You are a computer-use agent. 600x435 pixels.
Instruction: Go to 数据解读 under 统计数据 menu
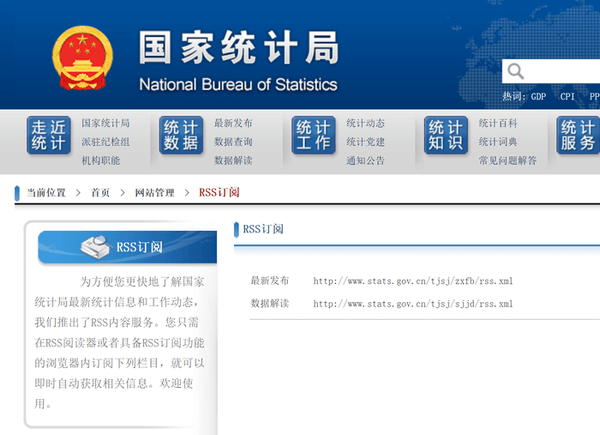(233, 160)
